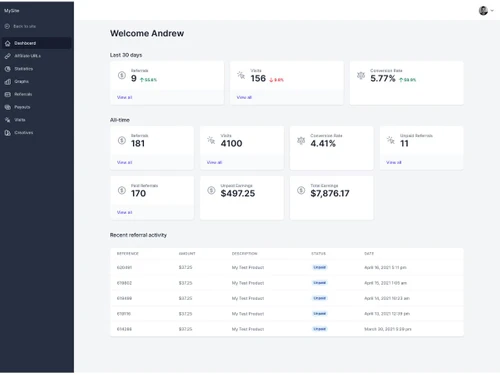Click the Creatives sidebar icon
Viewport: 500px width, 375px height.
(7, 133)
